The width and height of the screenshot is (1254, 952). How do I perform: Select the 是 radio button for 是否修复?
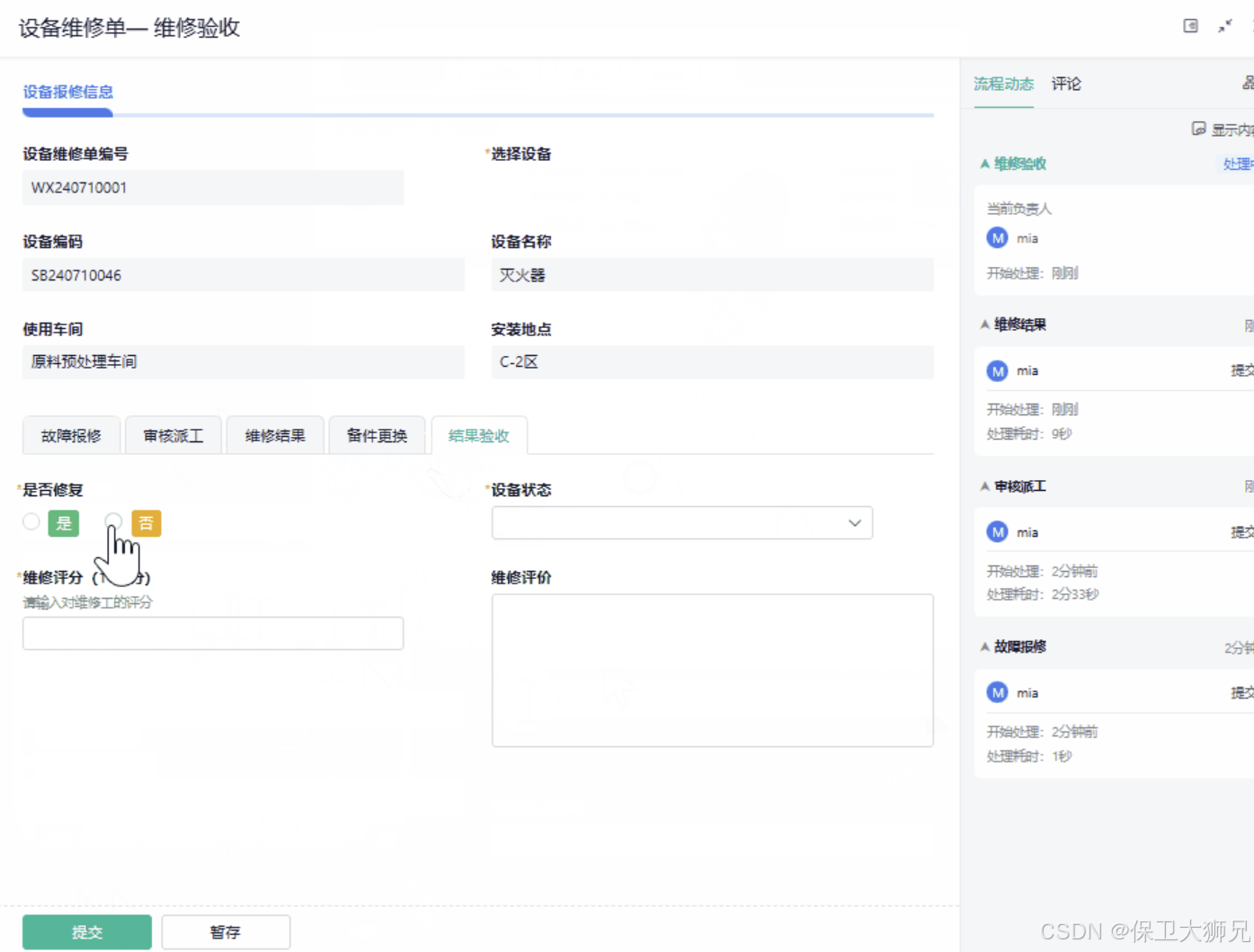(x=31, y=521)
